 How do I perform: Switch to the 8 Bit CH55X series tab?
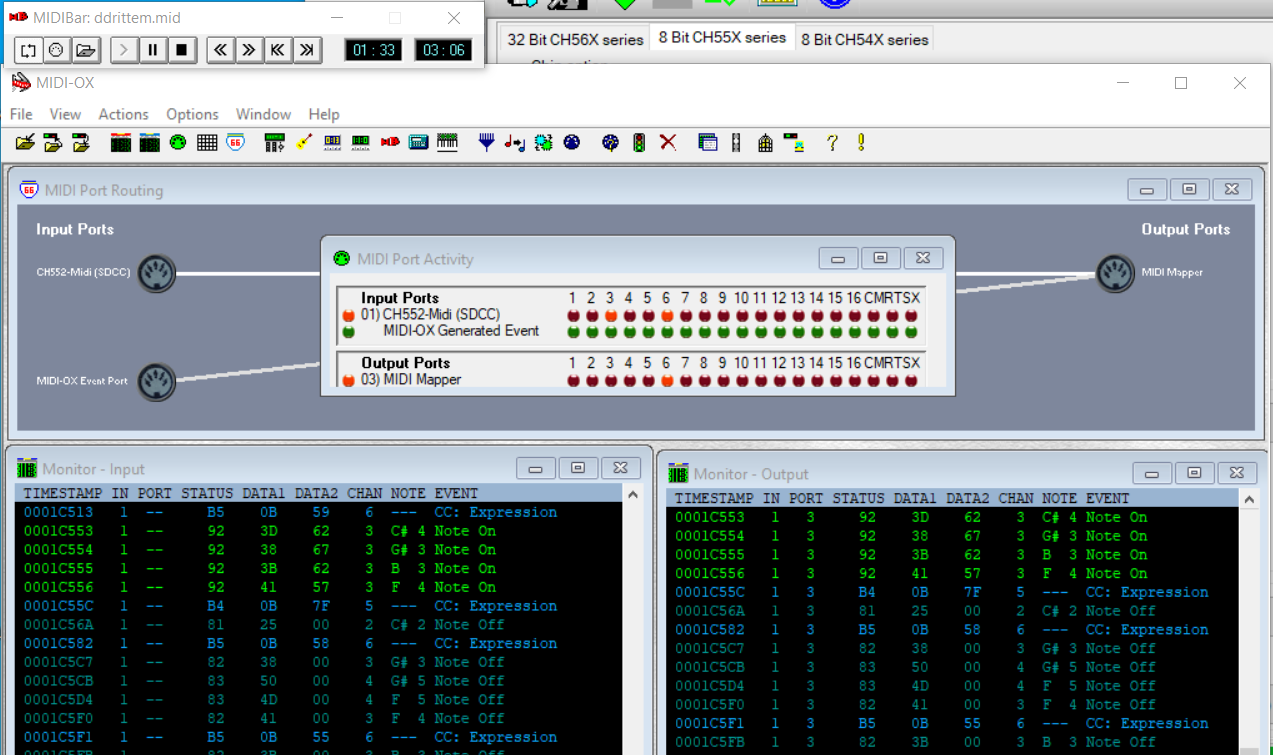(x=722, y=37)
